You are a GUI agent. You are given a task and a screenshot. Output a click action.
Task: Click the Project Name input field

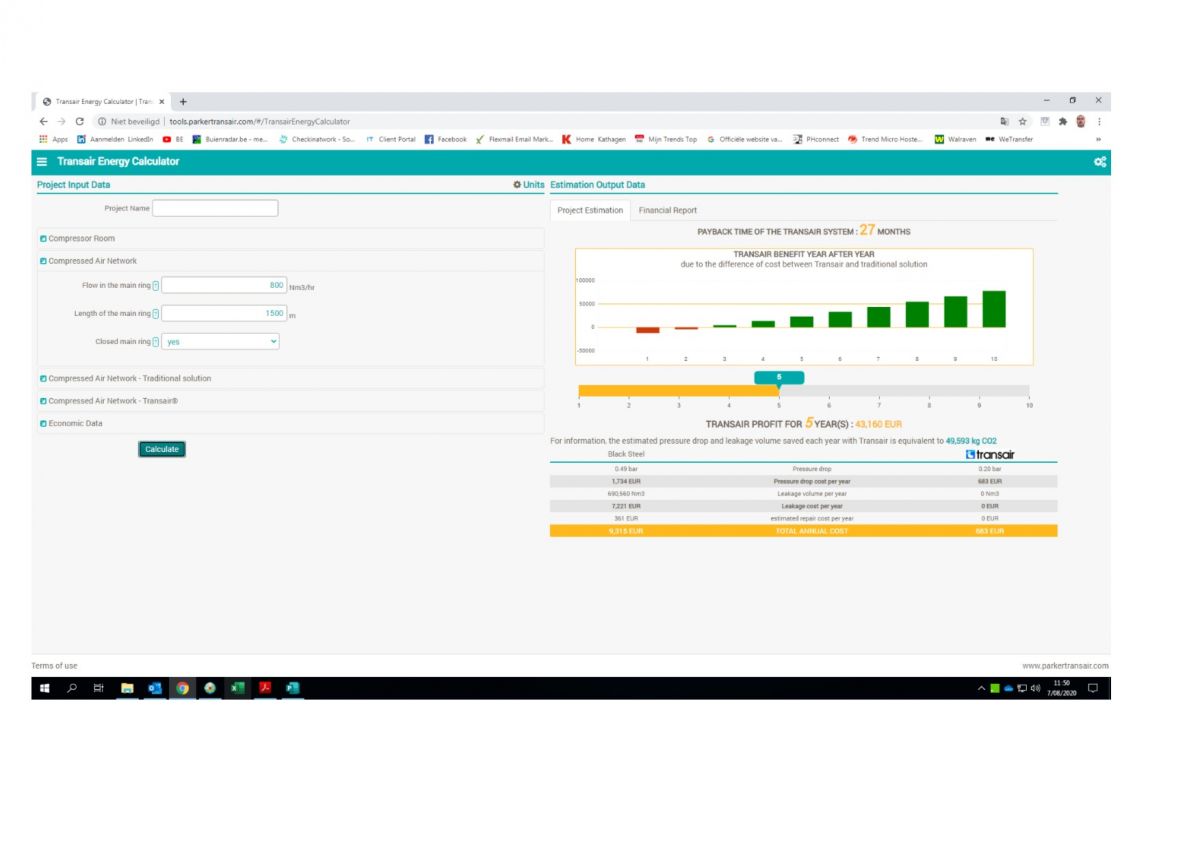coord(215,208)
